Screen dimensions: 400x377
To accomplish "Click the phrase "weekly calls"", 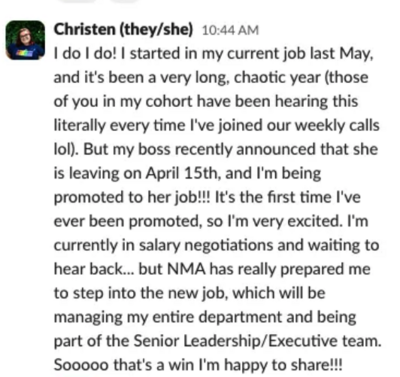I will tap(337, 126).
